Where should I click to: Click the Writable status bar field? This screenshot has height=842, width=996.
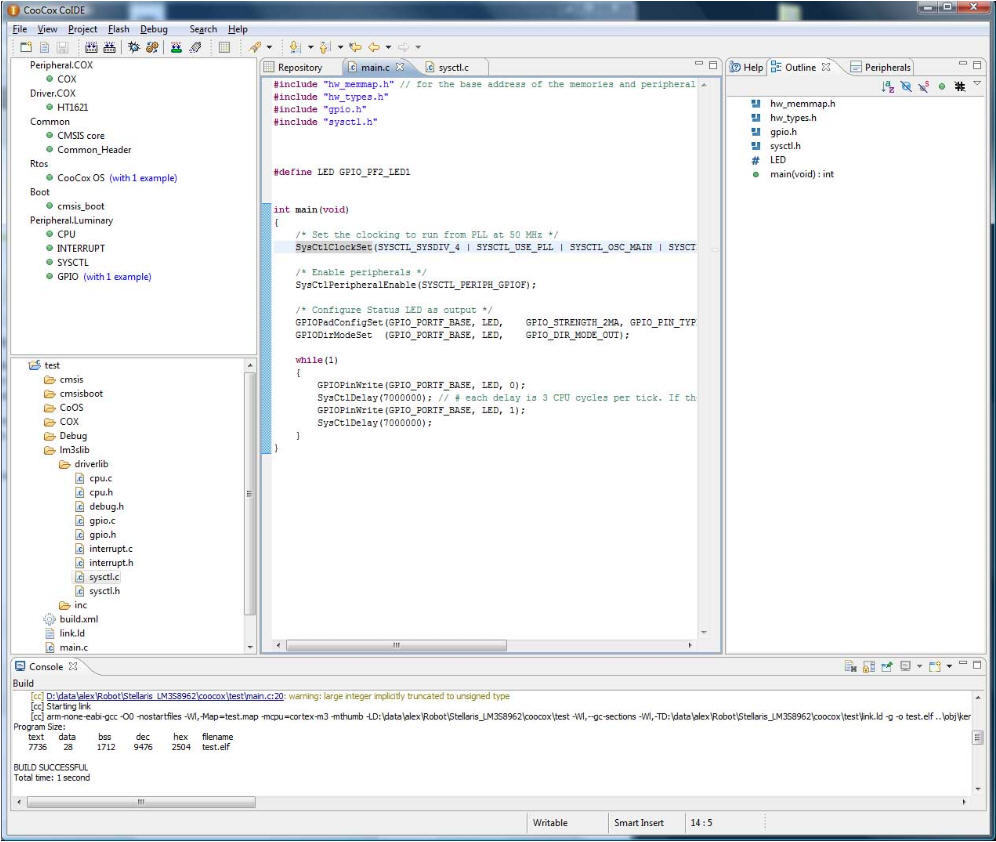click(x=550, y=822)
